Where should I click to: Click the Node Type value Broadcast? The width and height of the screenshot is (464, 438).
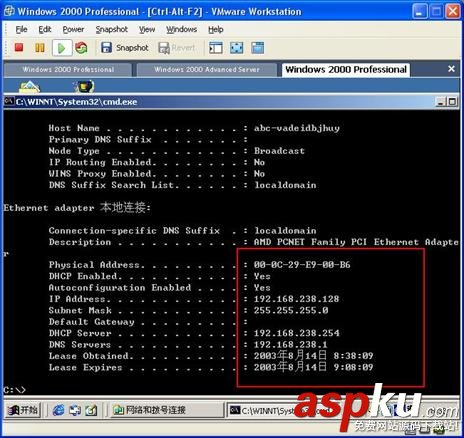(x=279, y=151)
